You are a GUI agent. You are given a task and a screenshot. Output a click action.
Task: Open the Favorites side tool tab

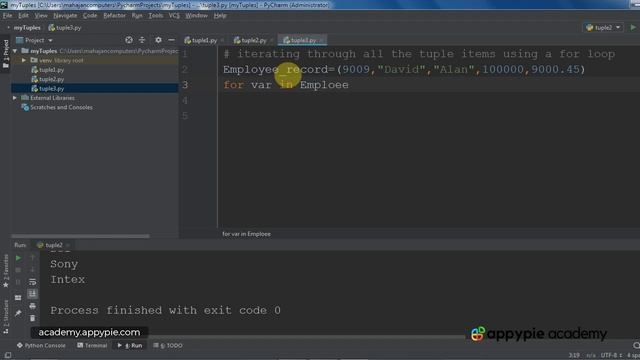[x=6, y=271]
